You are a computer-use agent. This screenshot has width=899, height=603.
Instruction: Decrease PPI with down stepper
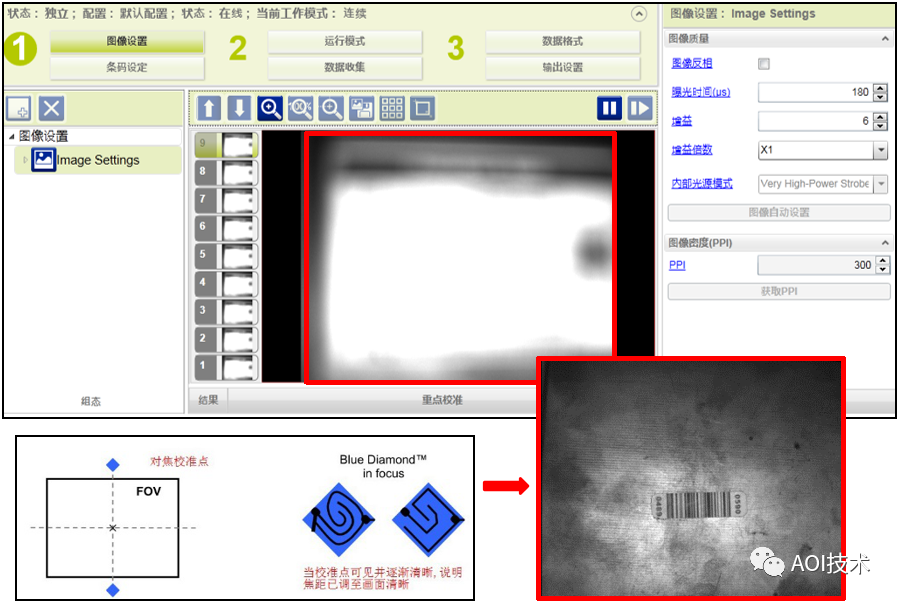coord(883,269)
